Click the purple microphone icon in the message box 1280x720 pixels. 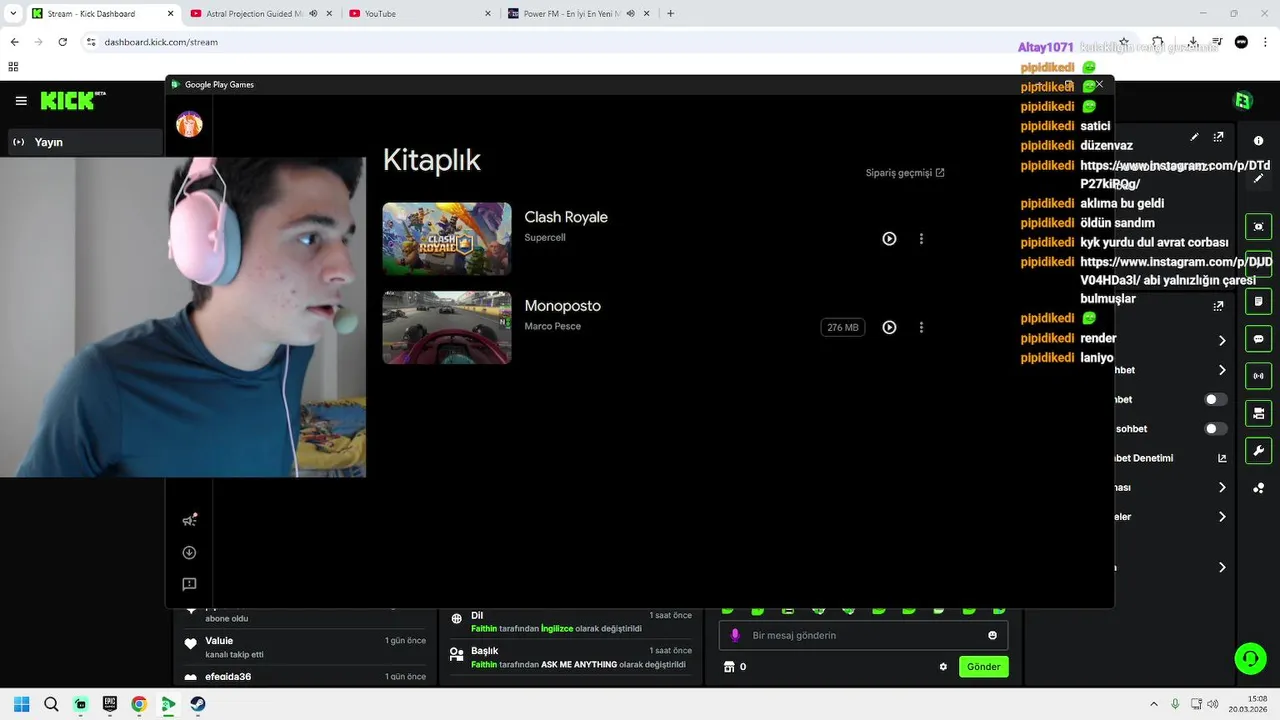(x=735, y=635)
